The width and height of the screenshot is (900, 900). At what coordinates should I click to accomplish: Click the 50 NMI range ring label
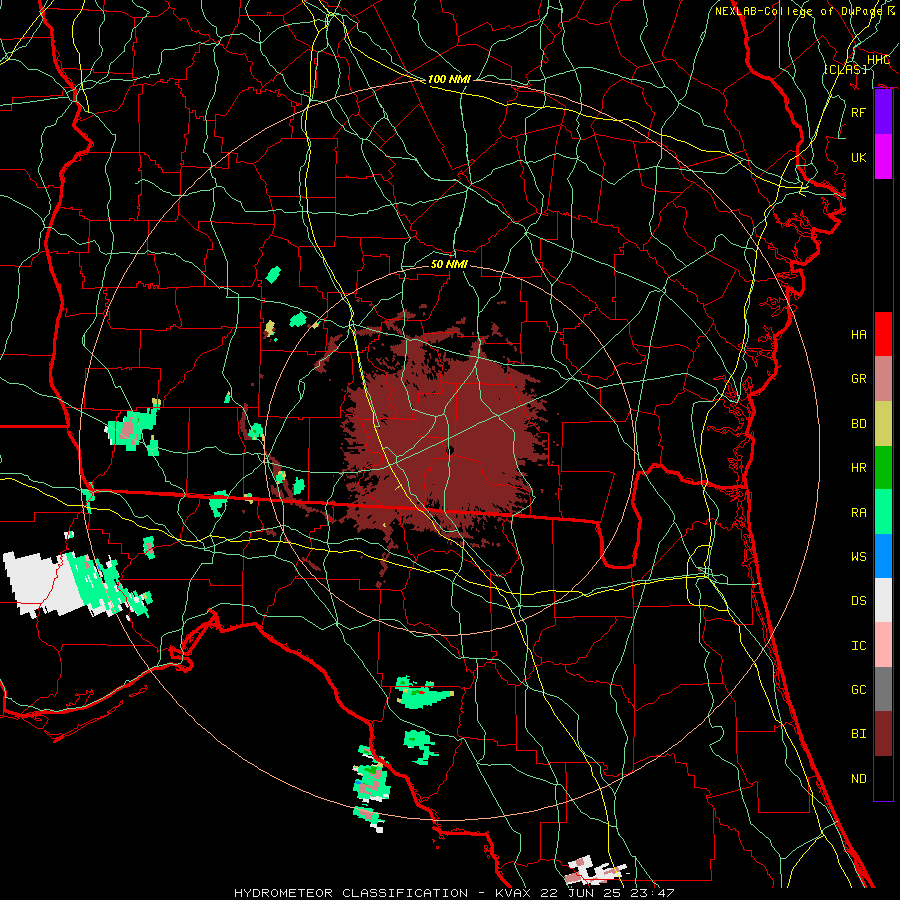(449, 264)
